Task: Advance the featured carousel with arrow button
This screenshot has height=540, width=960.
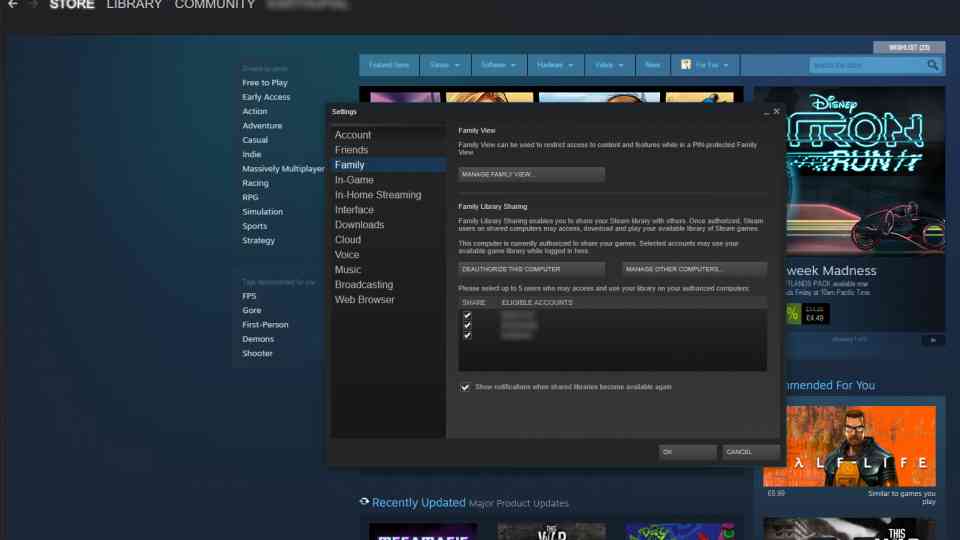Action: pos(933,340)
